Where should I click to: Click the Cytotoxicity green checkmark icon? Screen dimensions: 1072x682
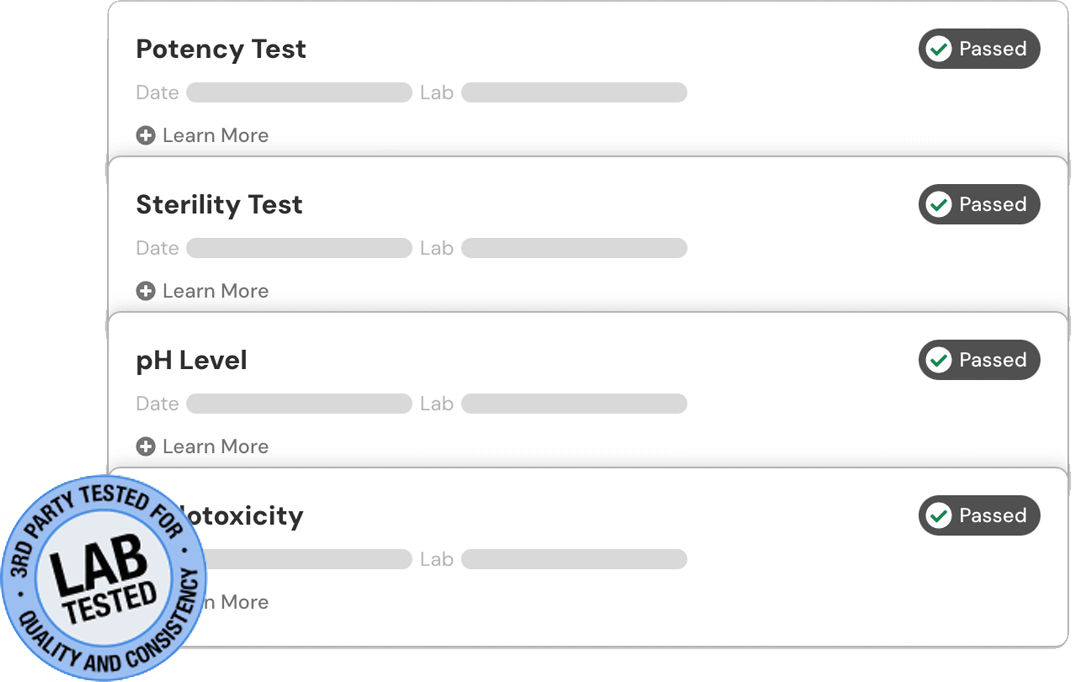click(939, 515)
